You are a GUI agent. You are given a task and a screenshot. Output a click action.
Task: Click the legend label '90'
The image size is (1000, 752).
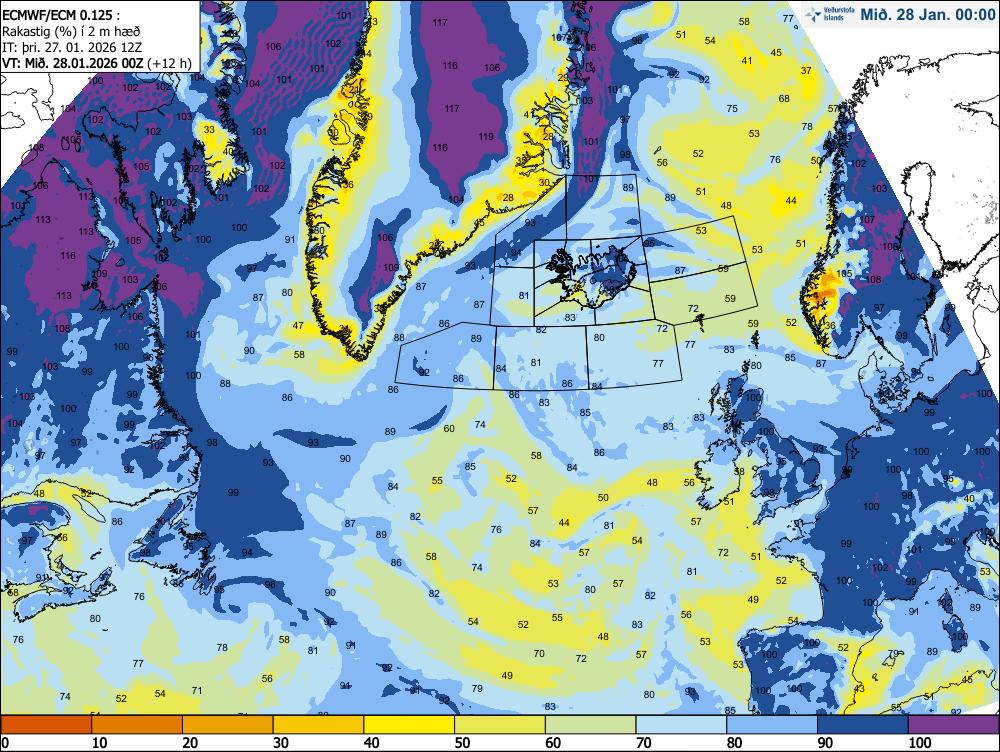pos(825,743)
